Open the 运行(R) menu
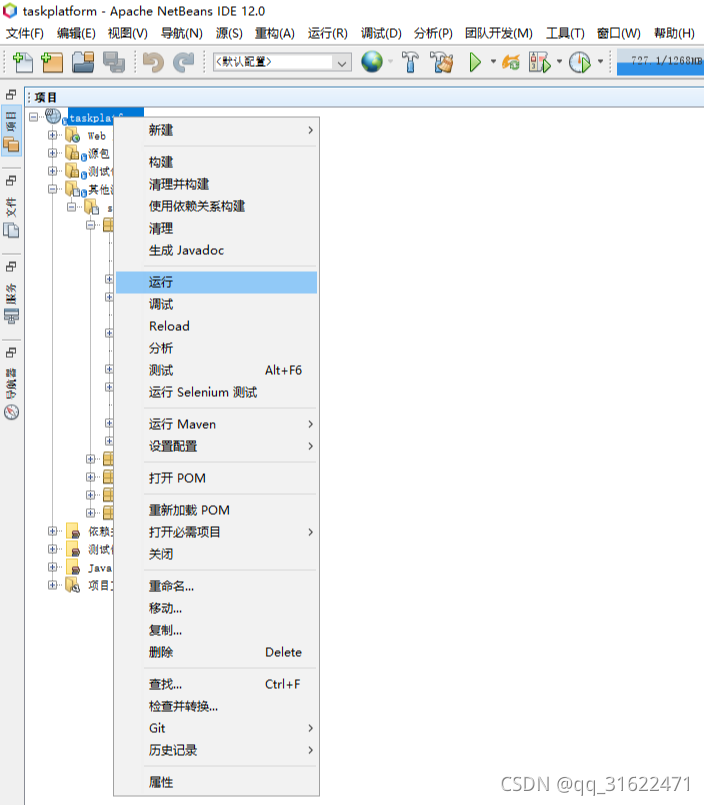704x805 pixels. (328, 33)
